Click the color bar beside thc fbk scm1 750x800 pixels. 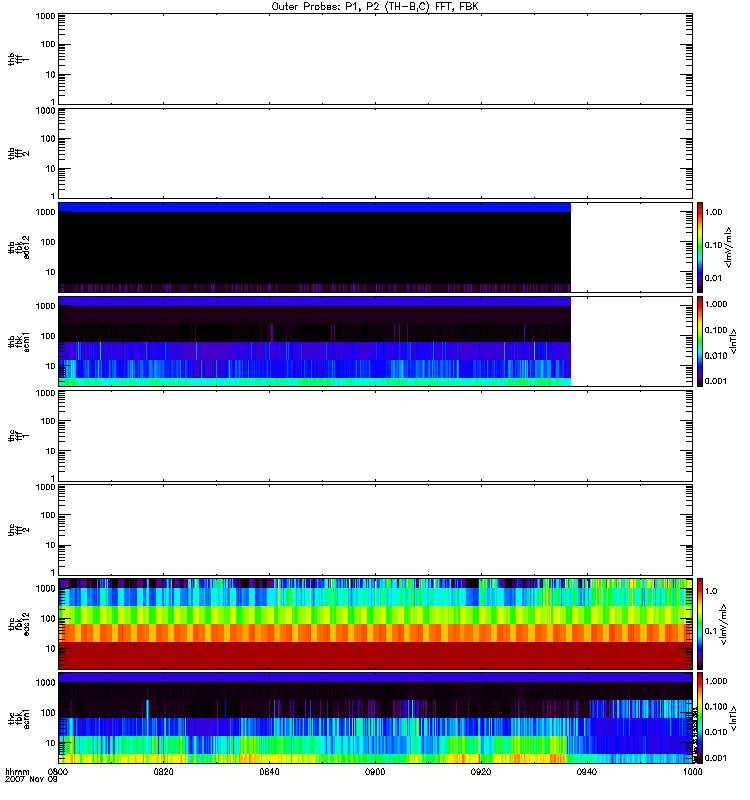point(700,718)
